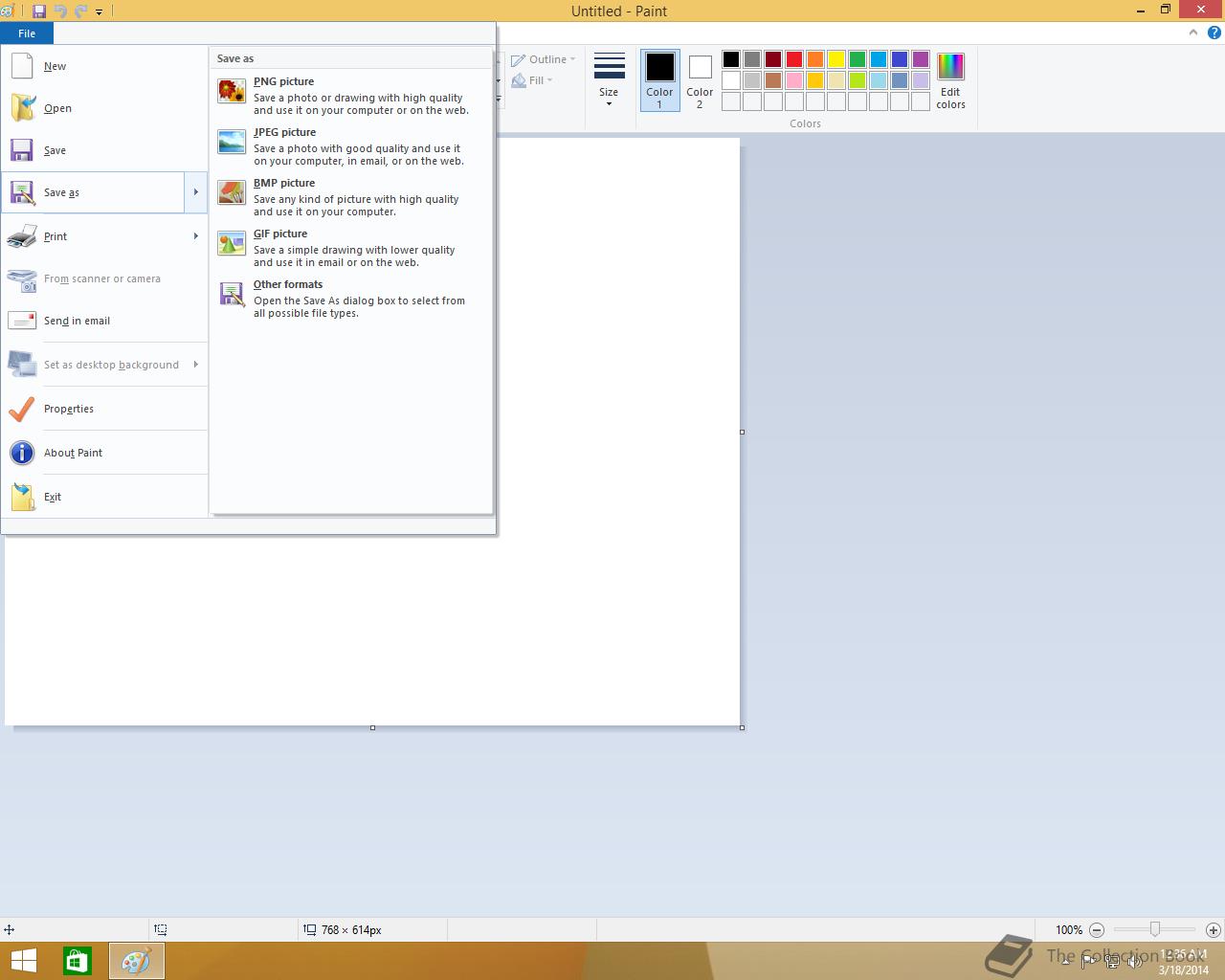Select About Paint menu entry
The height and width of the screenshot is (980, 1225).
104,453
